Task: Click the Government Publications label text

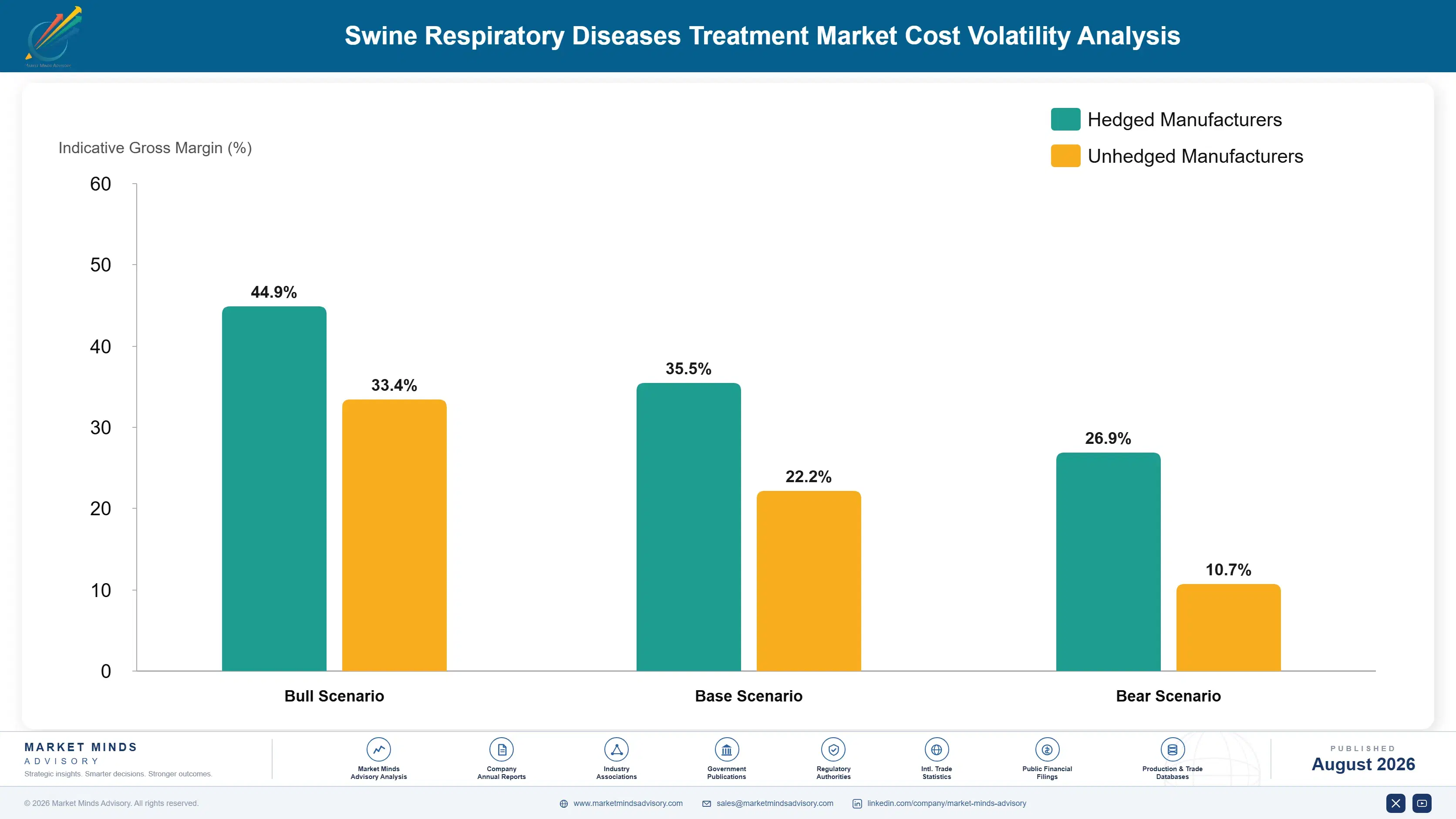Action: coord(726,773)
